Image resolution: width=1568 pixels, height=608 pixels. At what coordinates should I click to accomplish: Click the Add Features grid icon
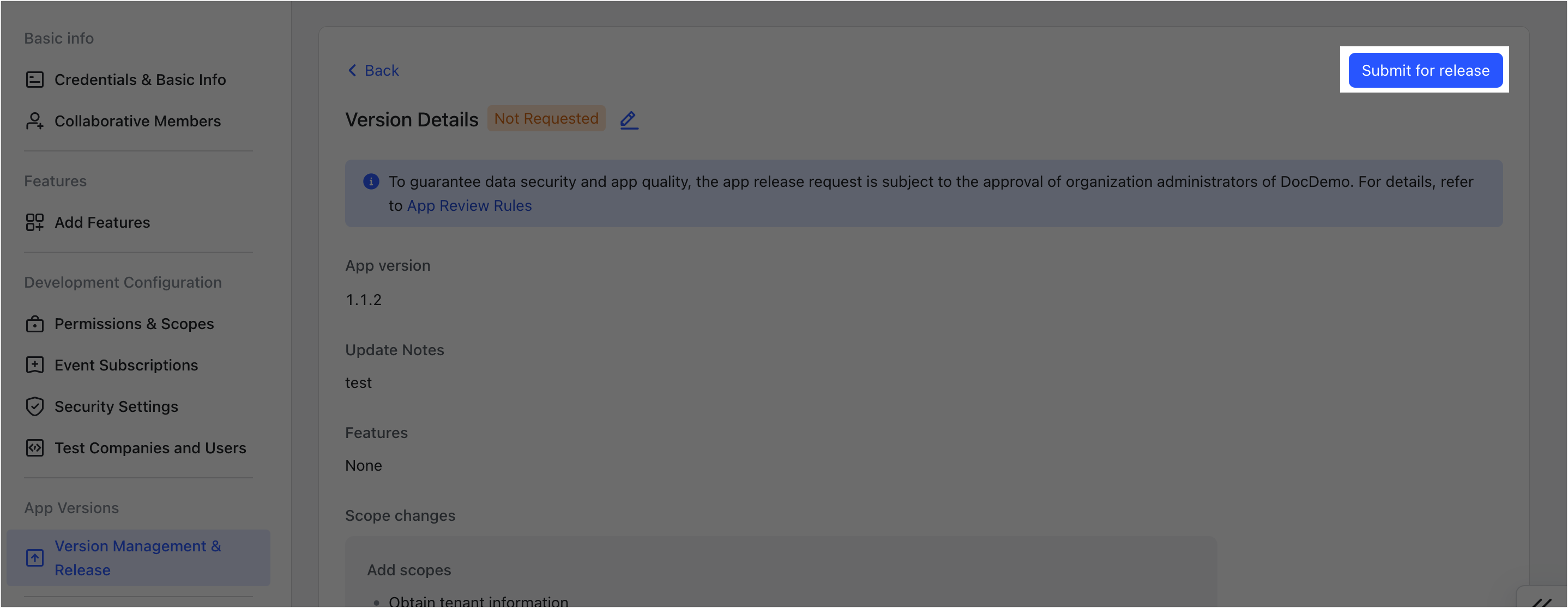pos(35,222)
